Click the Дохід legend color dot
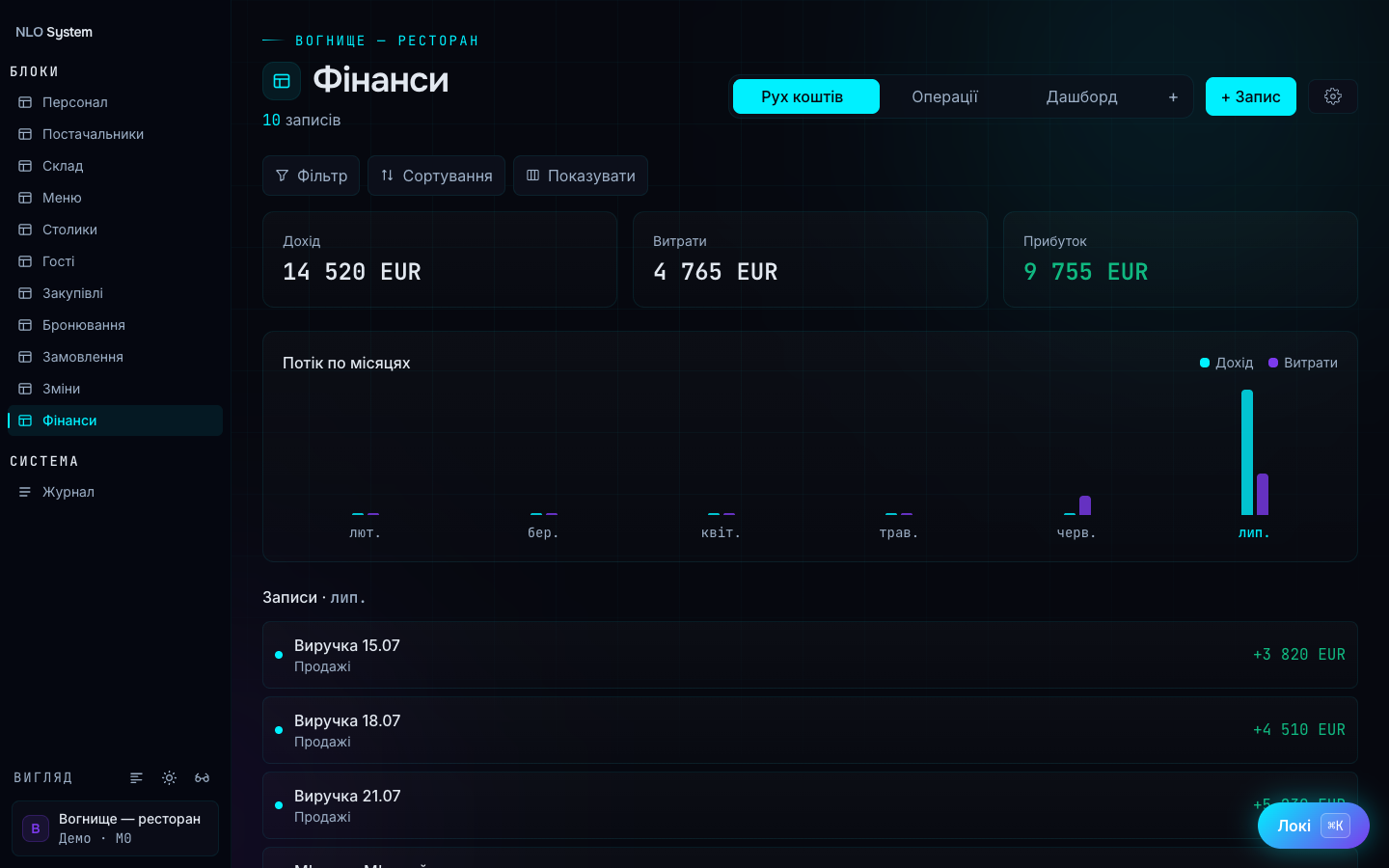 (1205, 363)
